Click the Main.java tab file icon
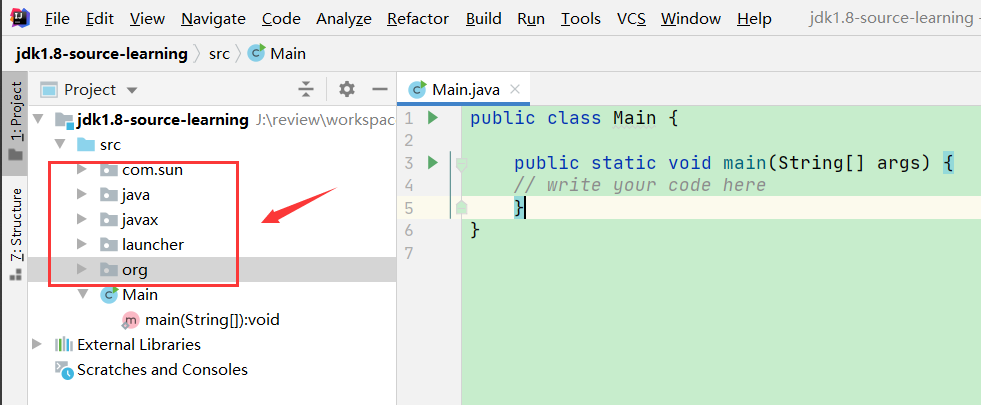 point(417,89)
